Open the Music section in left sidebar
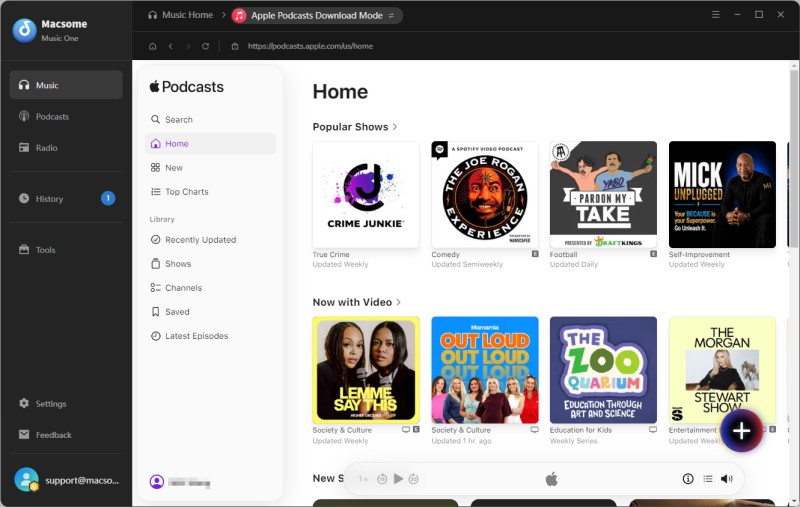This screenshot has height=507, width=800. (x=66, y=85)
